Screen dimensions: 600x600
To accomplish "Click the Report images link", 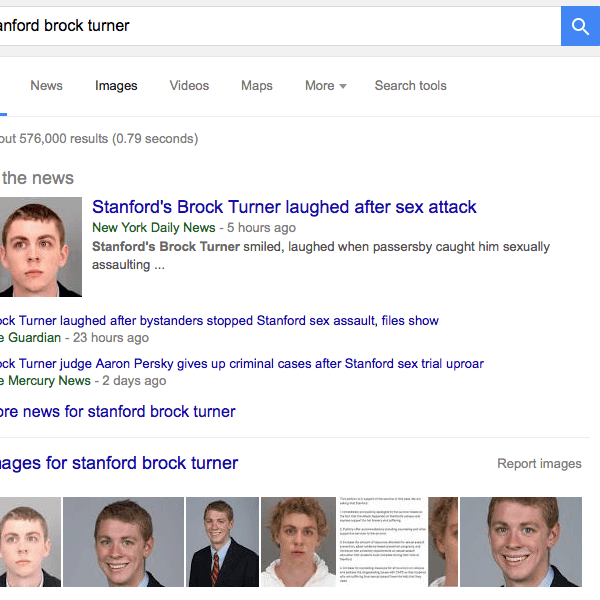I will coord(539,463).
